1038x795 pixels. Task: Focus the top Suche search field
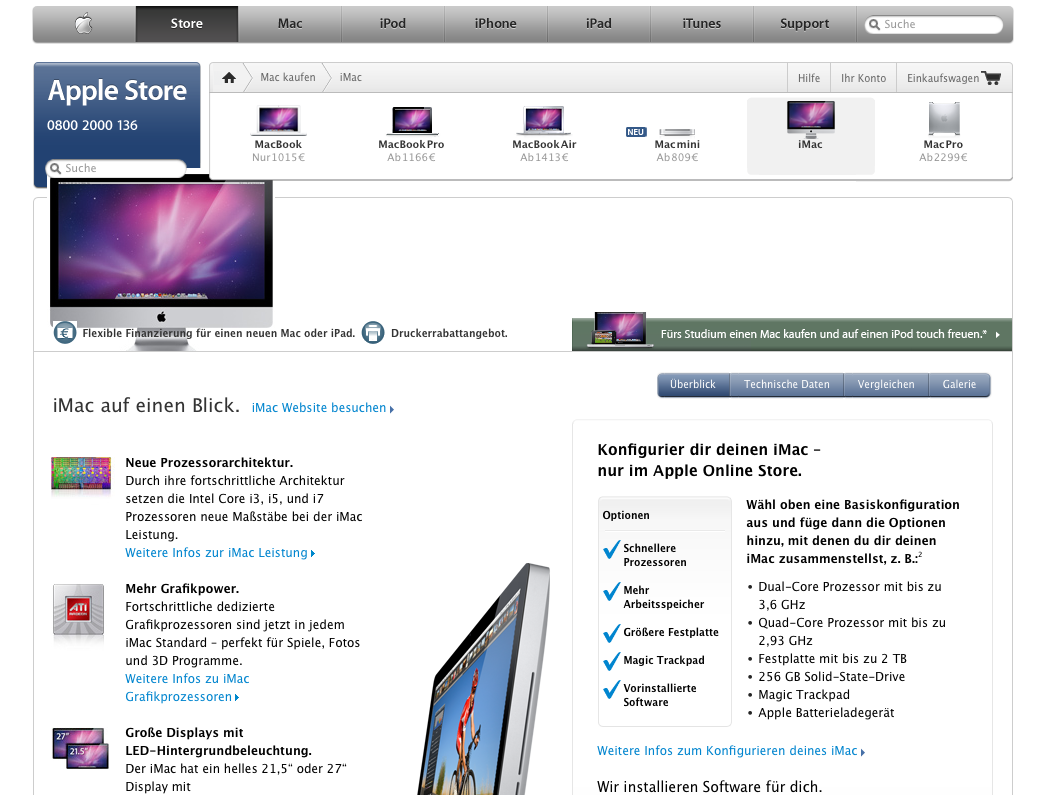click(x=934, y=24)
